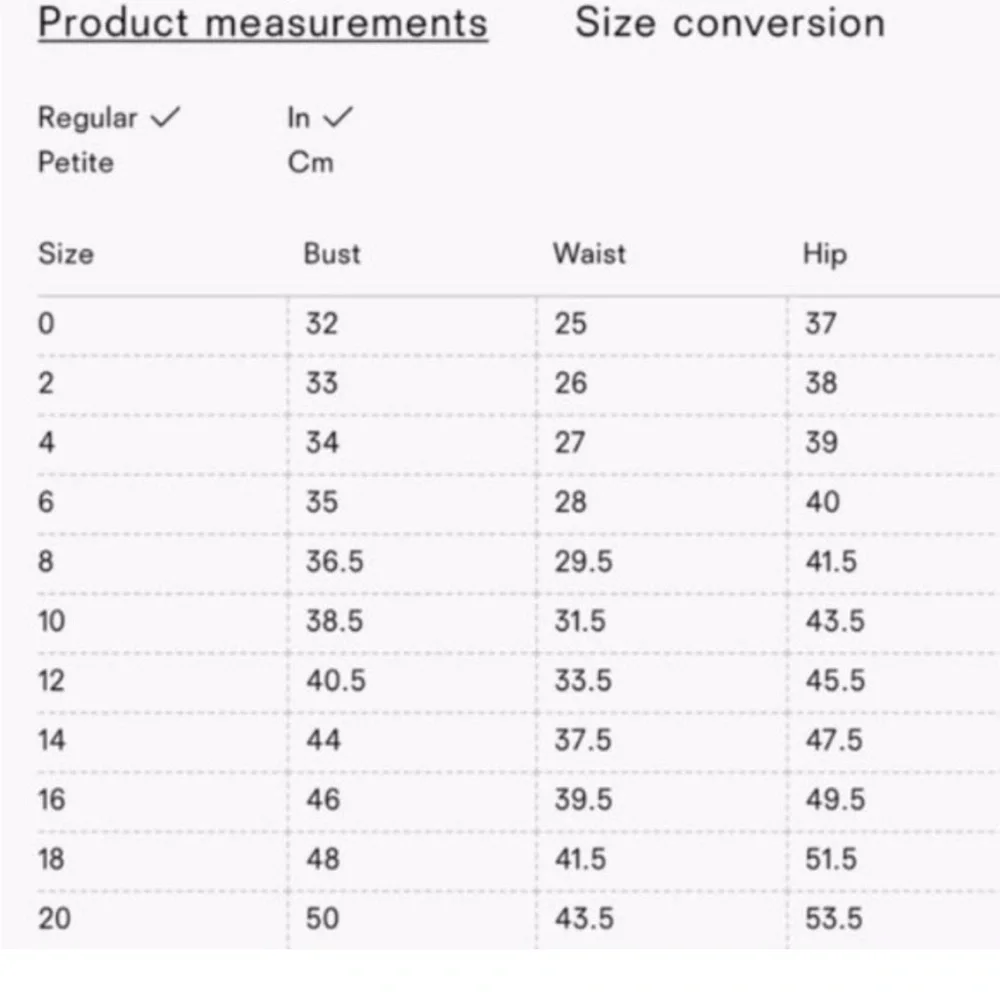The image size is (1000, 1000).
Task: Click the Hip column header
Action: pos(824,254)
